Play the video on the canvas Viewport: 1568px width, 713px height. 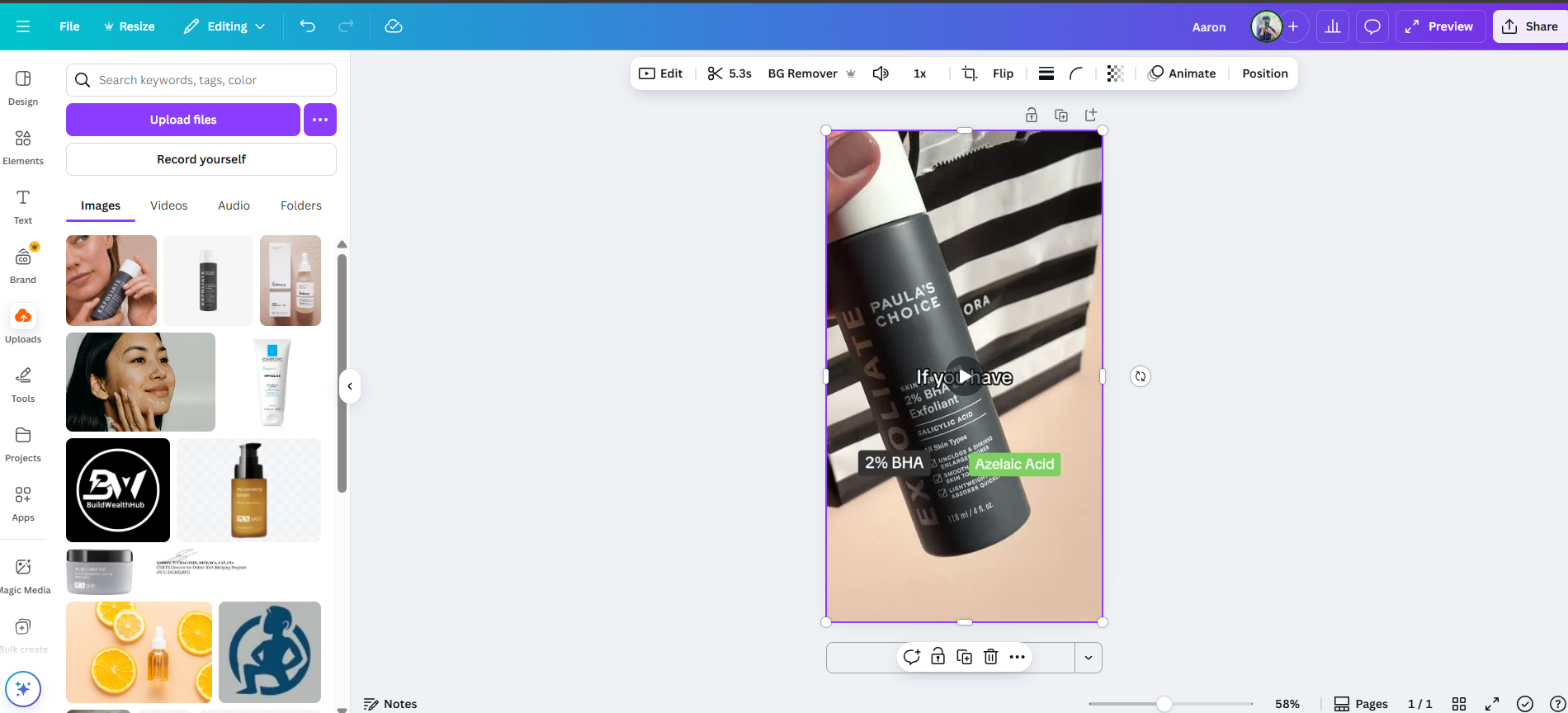click(x=964, y=376)
